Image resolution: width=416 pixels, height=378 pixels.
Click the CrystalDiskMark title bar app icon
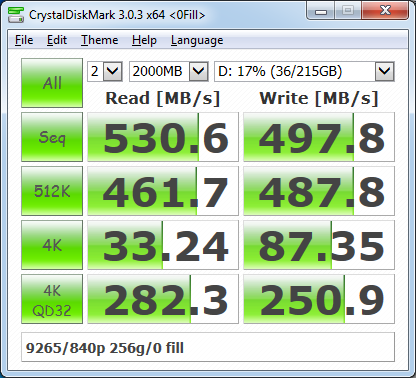[x=16, y=14]
